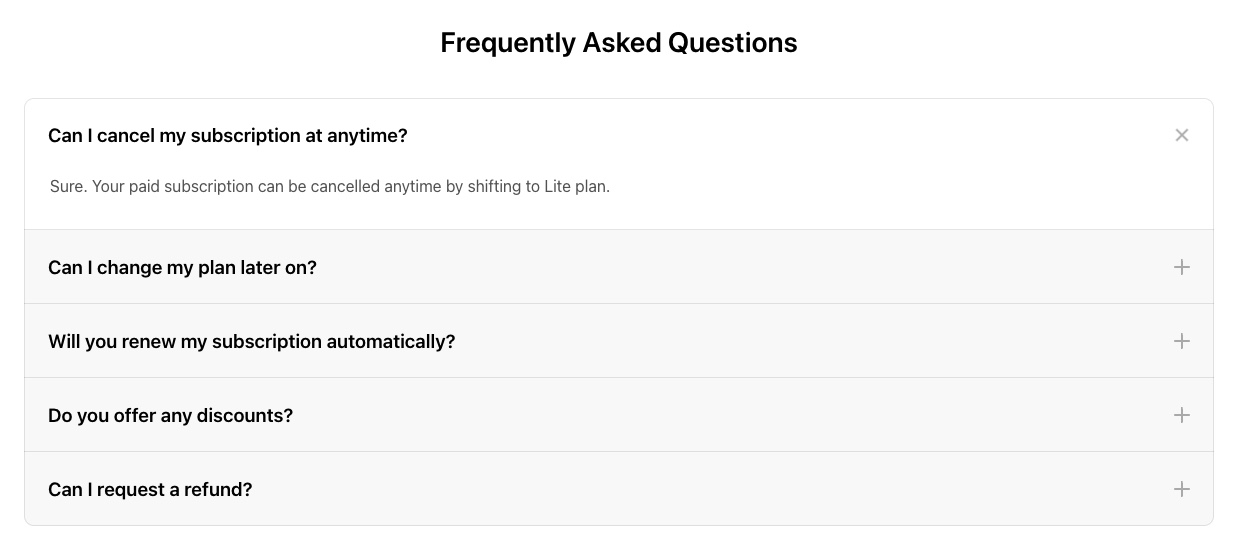
Task: Click the answer text about shifting to the Lite plan
Action: pos(330,187)
